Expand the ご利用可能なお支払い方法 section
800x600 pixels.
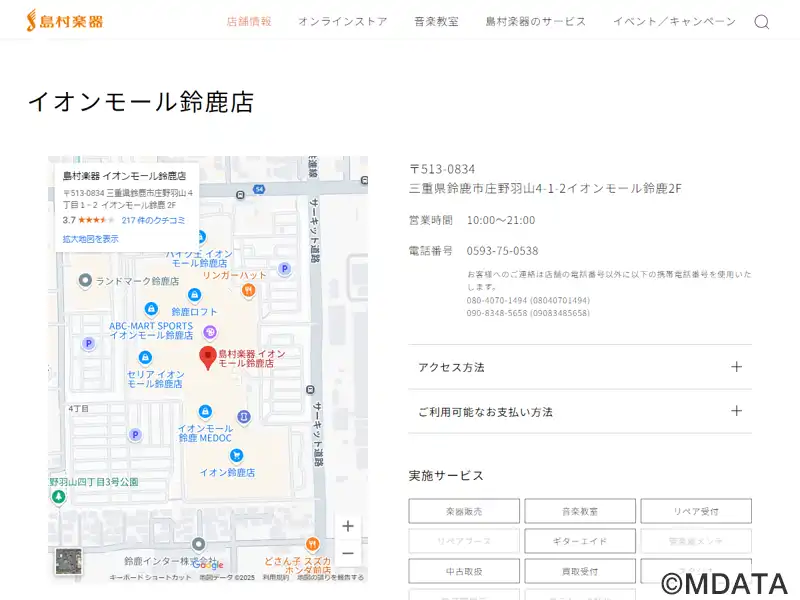click(x=580, y=411)
